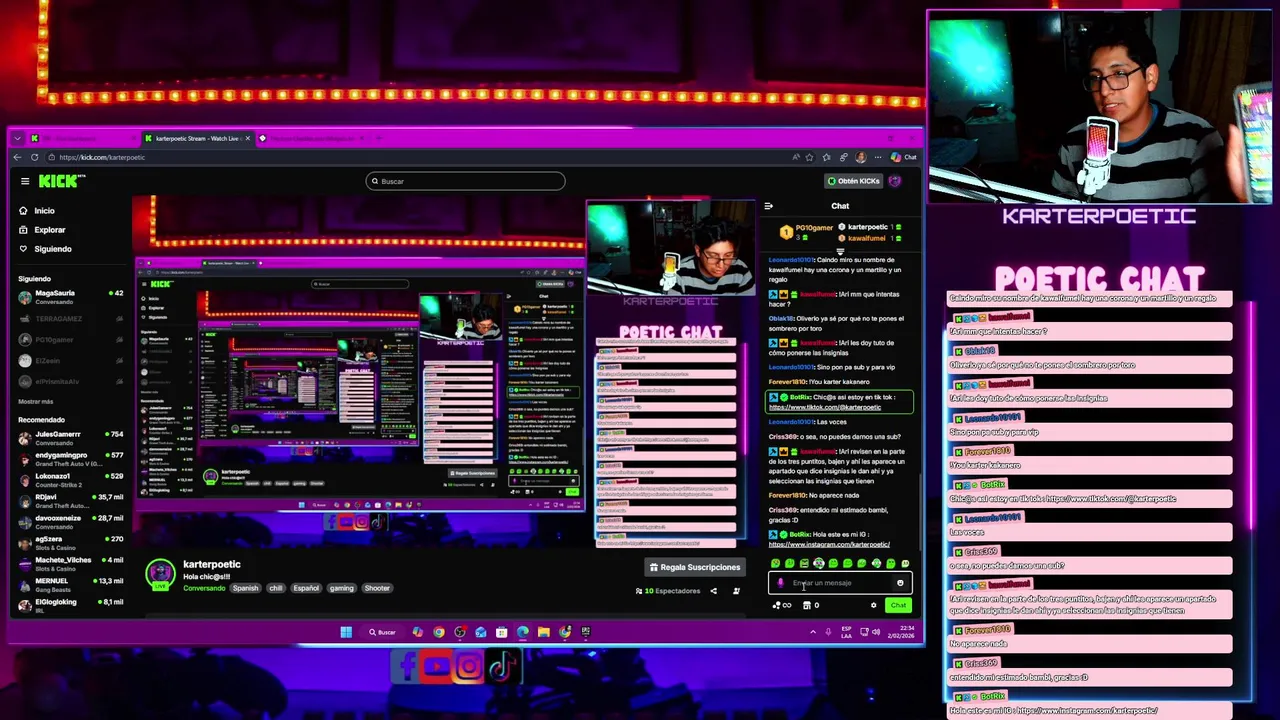Open TERRAGAMEZ offline channel

pos(70,318)
